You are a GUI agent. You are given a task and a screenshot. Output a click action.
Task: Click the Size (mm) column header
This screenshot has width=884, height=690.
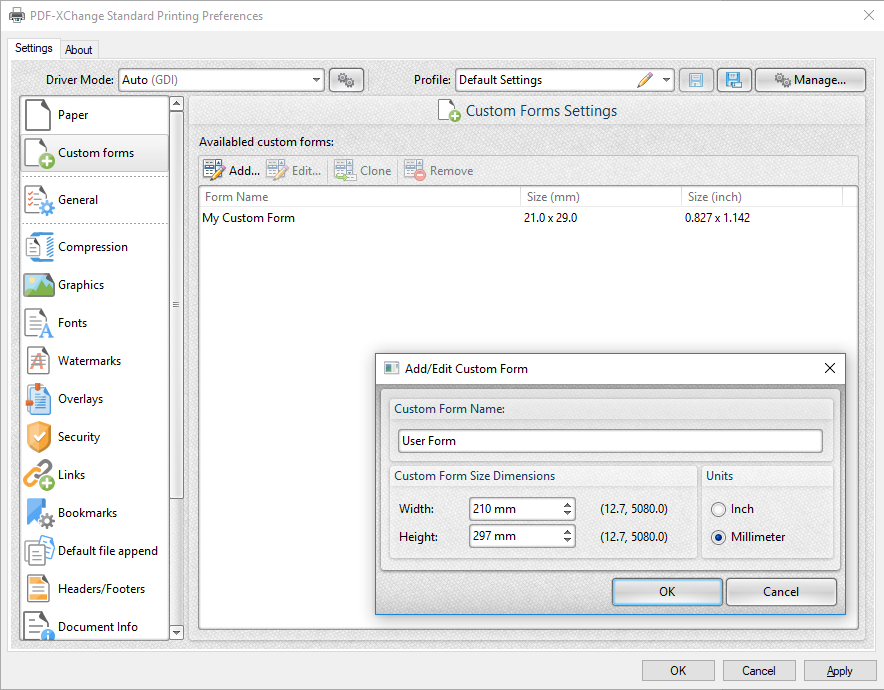pos(600,197)
